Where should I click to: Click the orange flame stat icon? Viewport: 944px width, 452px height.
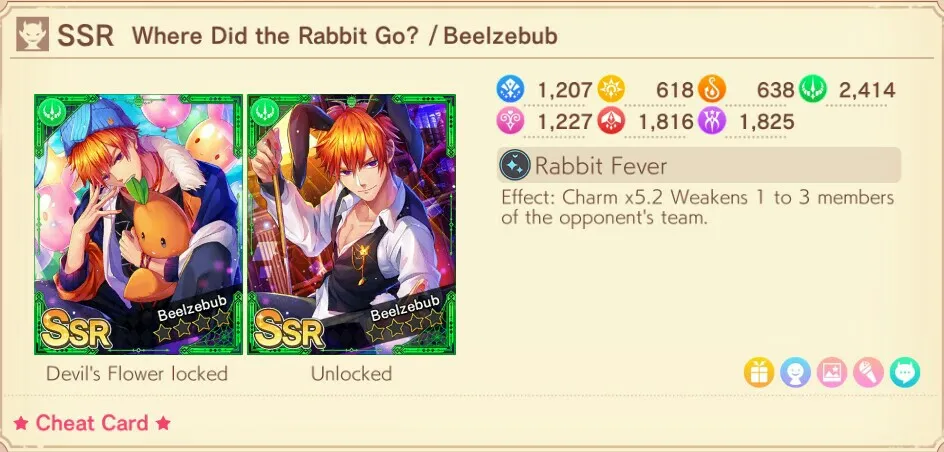712,90
